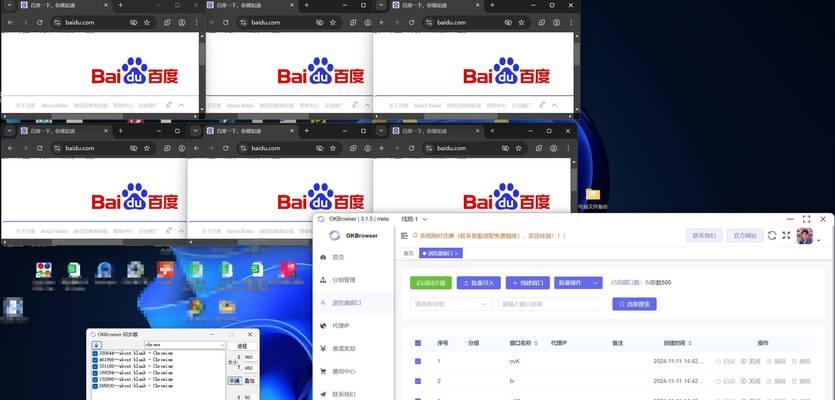Click the small icon button at the sync tool's top-left
This screenshot has height=400, width=835.
[97, 345]
